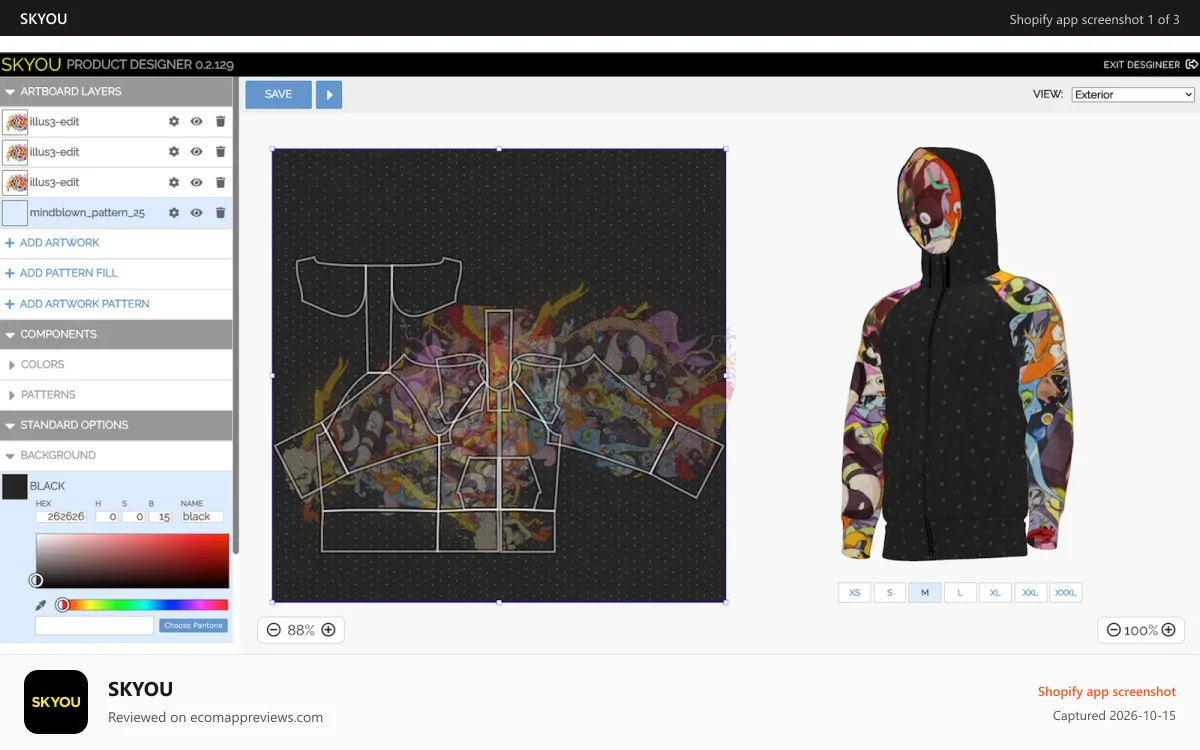Screen dimensions: 1200x750
Task: Zoom in the artboard with plus icon
Action: 327,630
